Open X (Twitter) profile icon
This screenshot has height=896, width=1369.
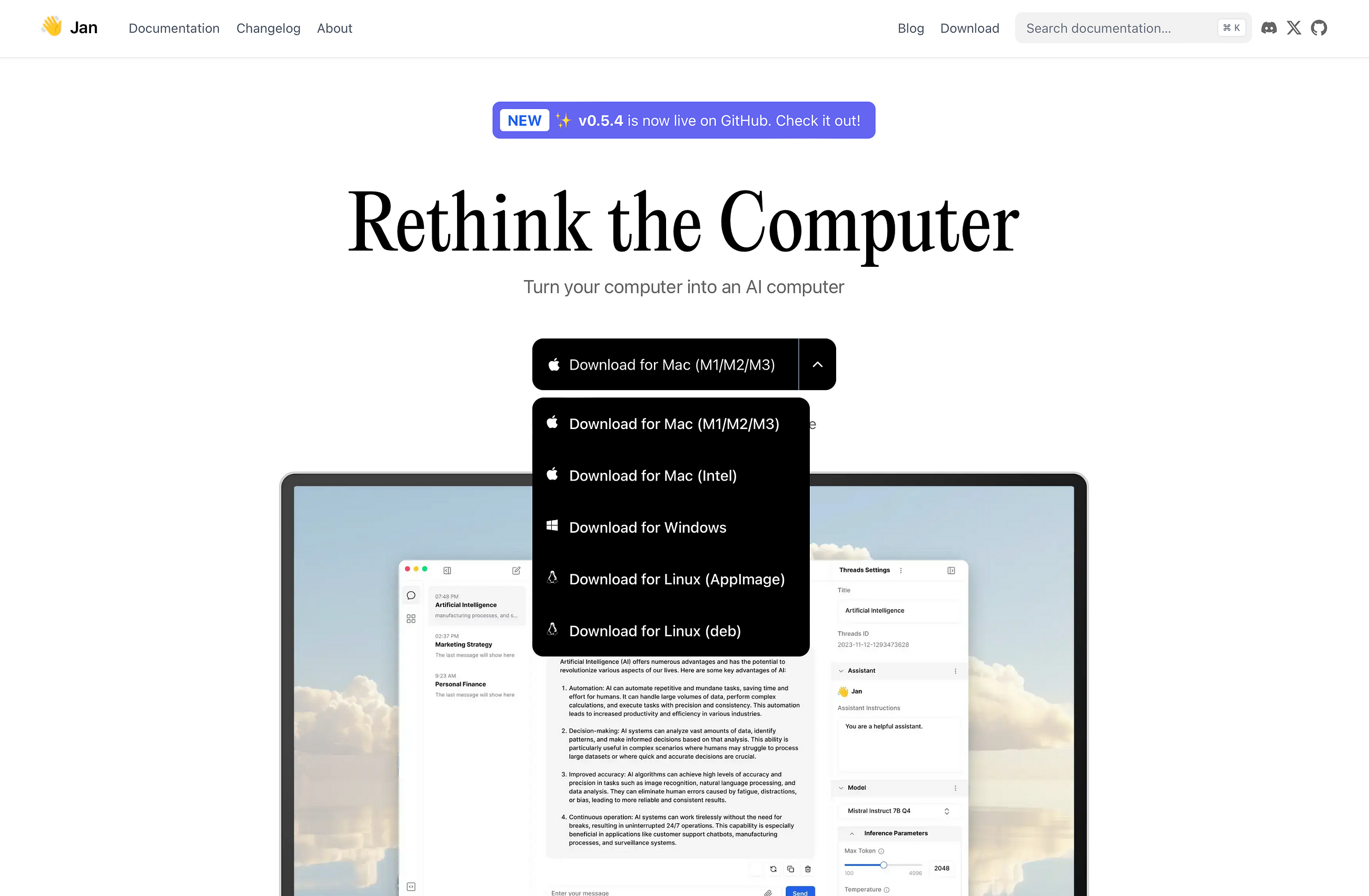[x=1294, y=28]
